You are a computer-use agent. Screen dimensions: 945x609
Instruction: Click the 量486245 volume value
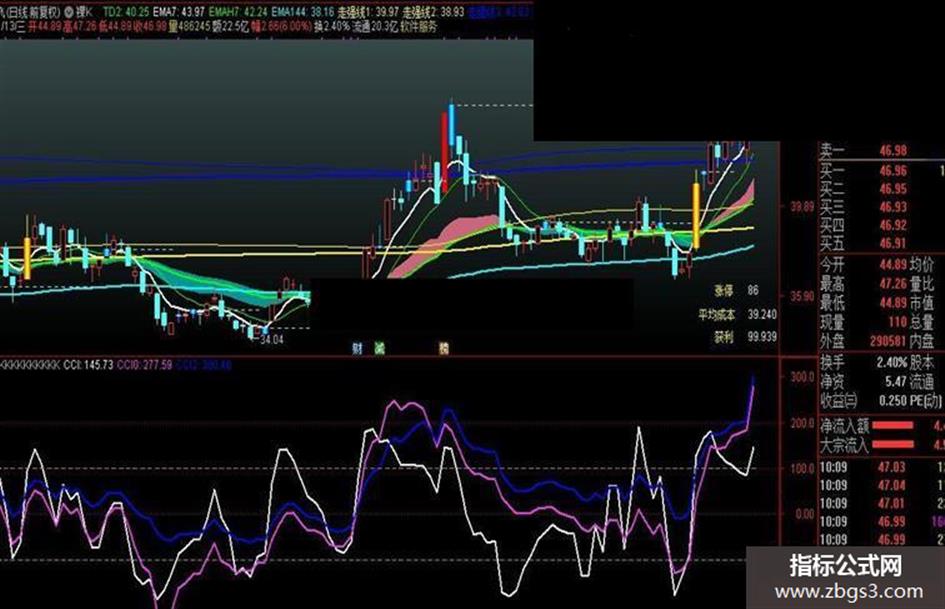[x=189, y=27]
